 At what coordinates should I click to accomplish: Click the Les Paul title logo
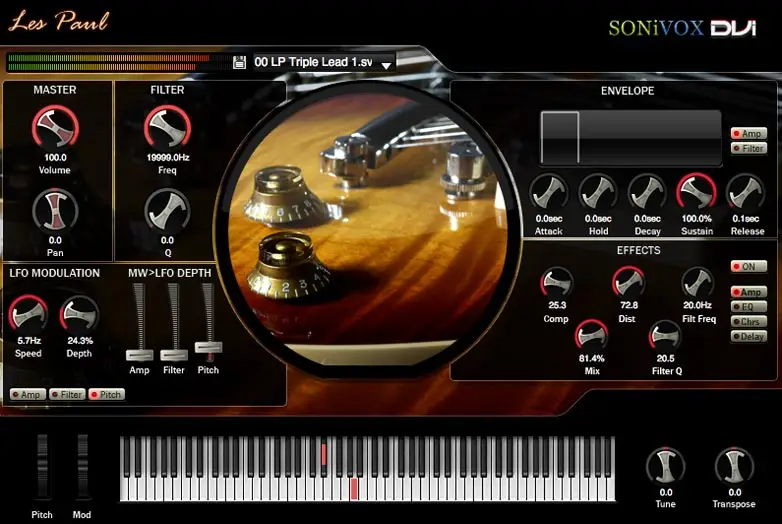click(59, 21)
